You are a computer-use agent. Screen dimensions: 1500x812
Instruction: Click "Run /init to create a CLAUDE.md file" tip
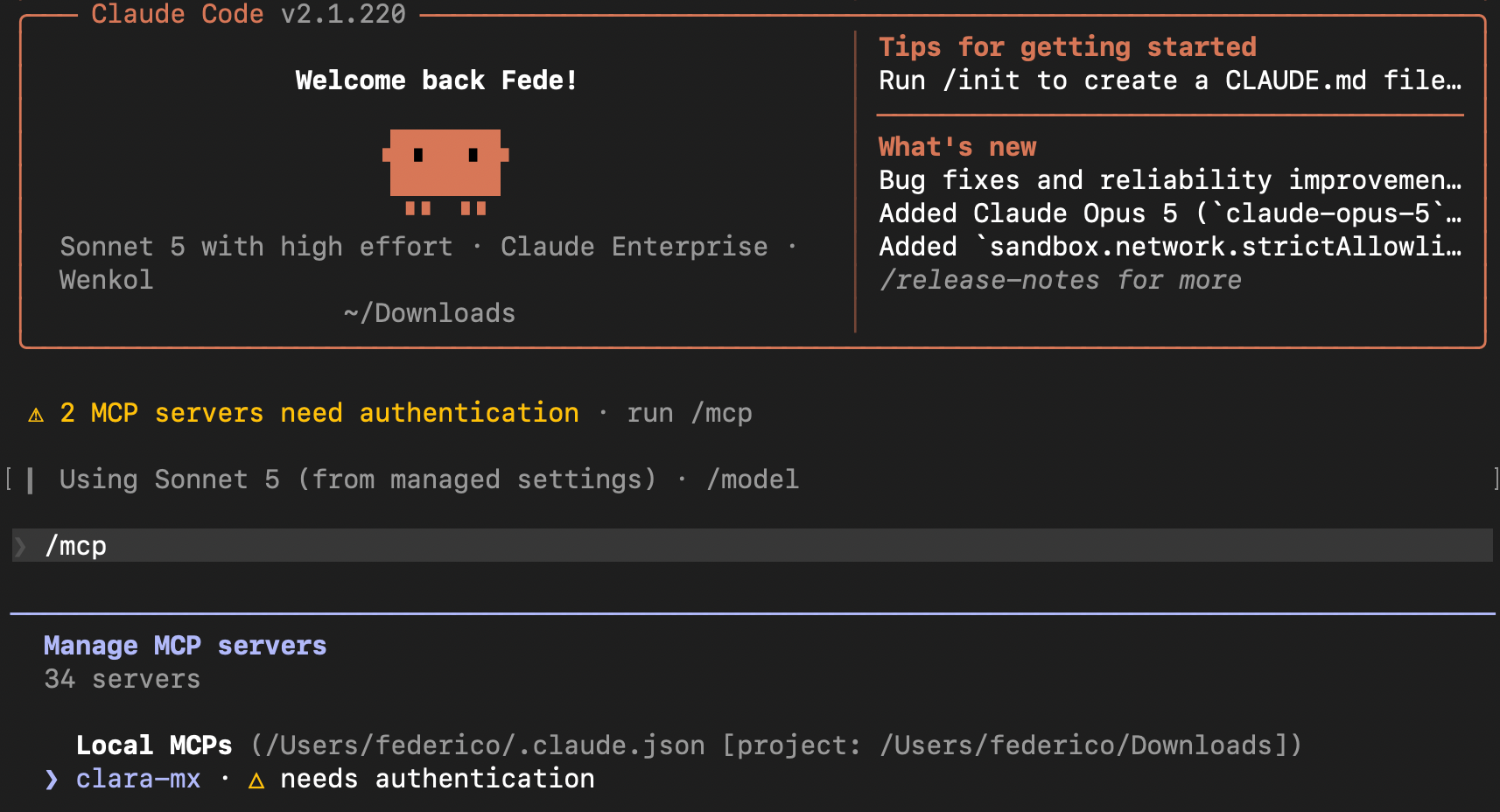coord(1170,80)
